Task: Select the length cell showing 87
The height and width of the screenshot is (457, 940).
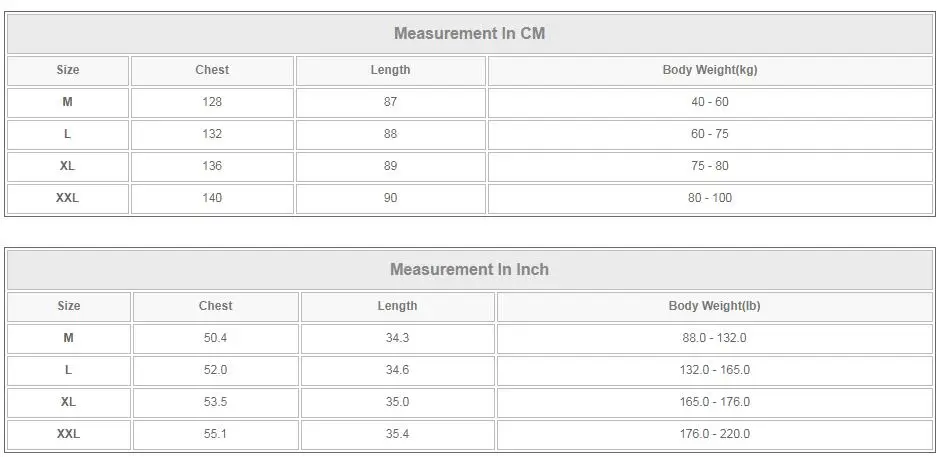Action: click(390, 102)
